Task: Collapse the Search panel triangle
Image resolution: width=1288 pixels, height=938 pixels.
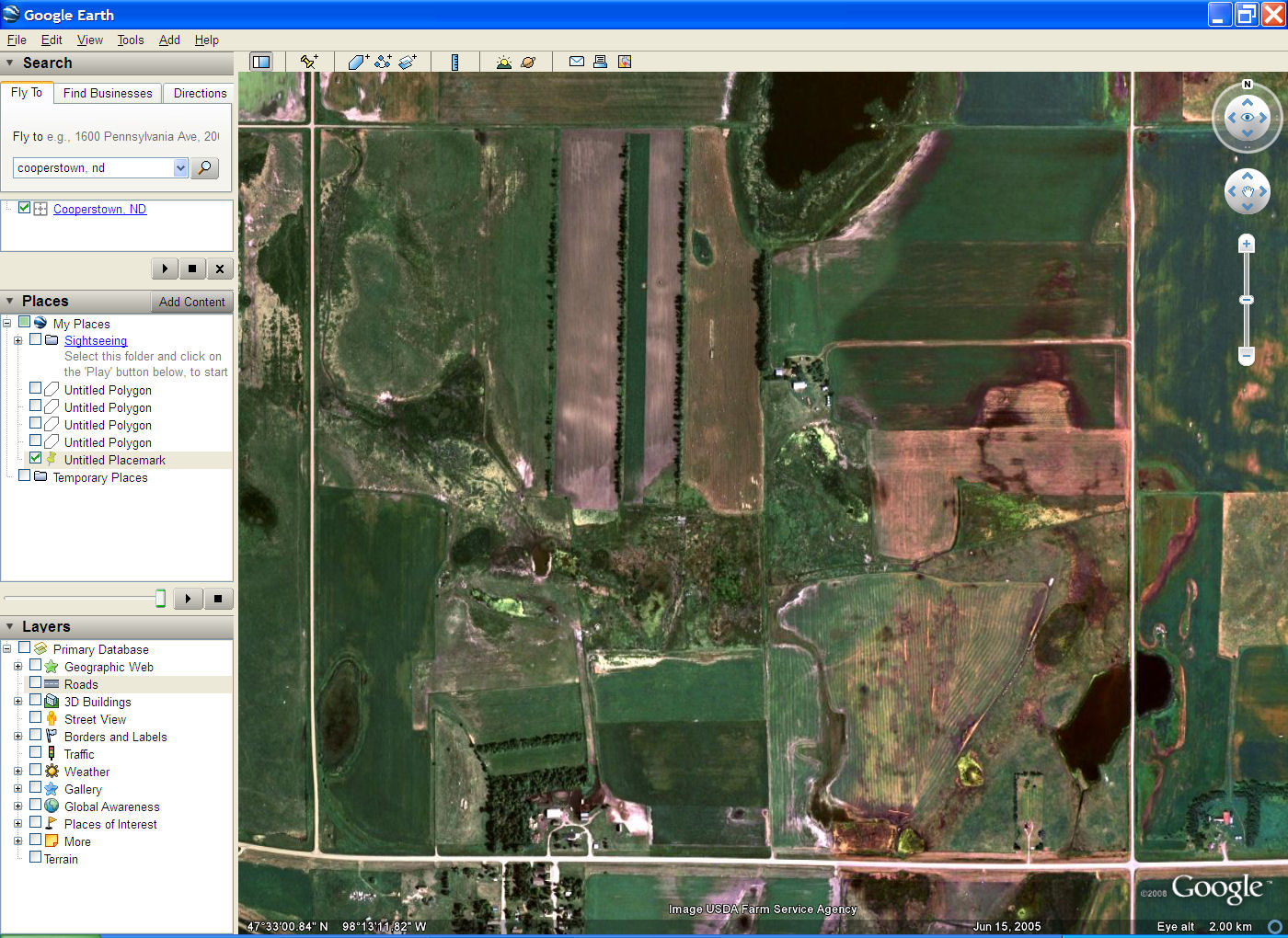Action: pos(10,63)
